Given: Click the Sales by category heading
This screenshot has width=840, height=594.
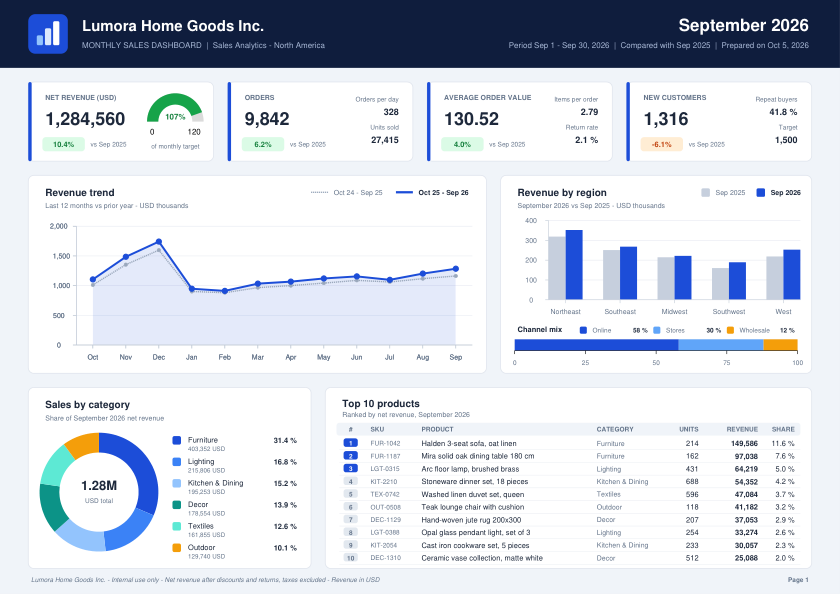Looking at the screenshot, I should [87, 404].
